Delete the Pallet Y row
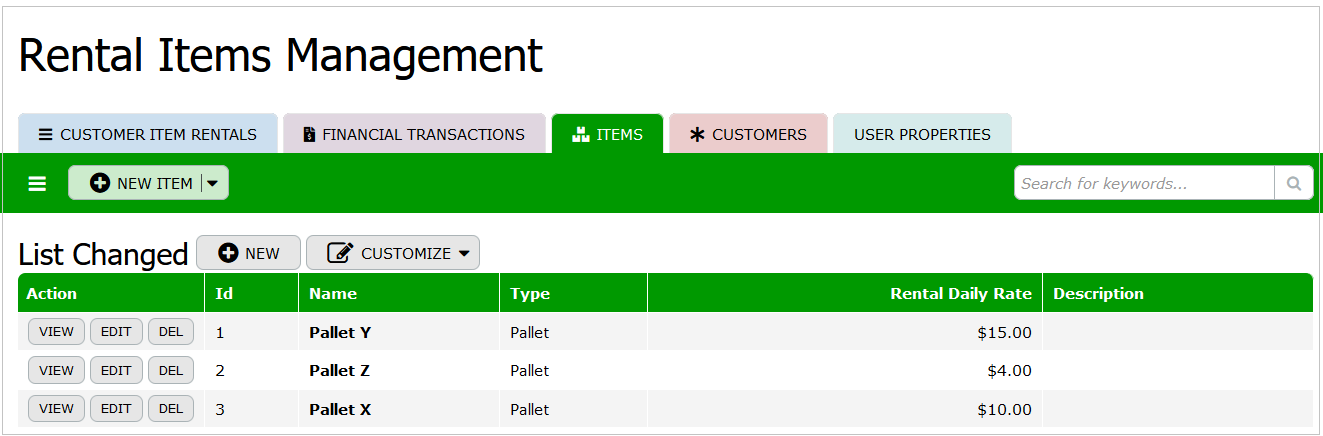1323x436 pixels. [x=171, y=332]
